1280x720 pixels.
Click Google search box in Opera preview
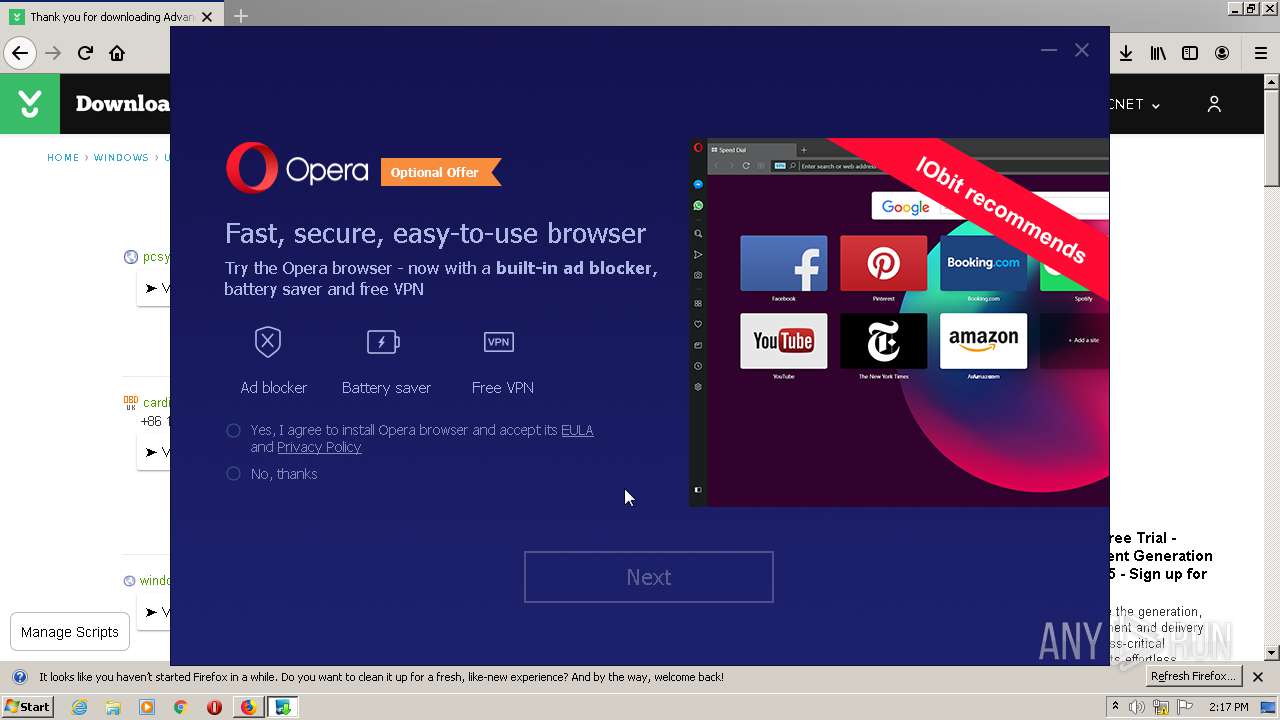pyautogui.click(x=990, y=207)
